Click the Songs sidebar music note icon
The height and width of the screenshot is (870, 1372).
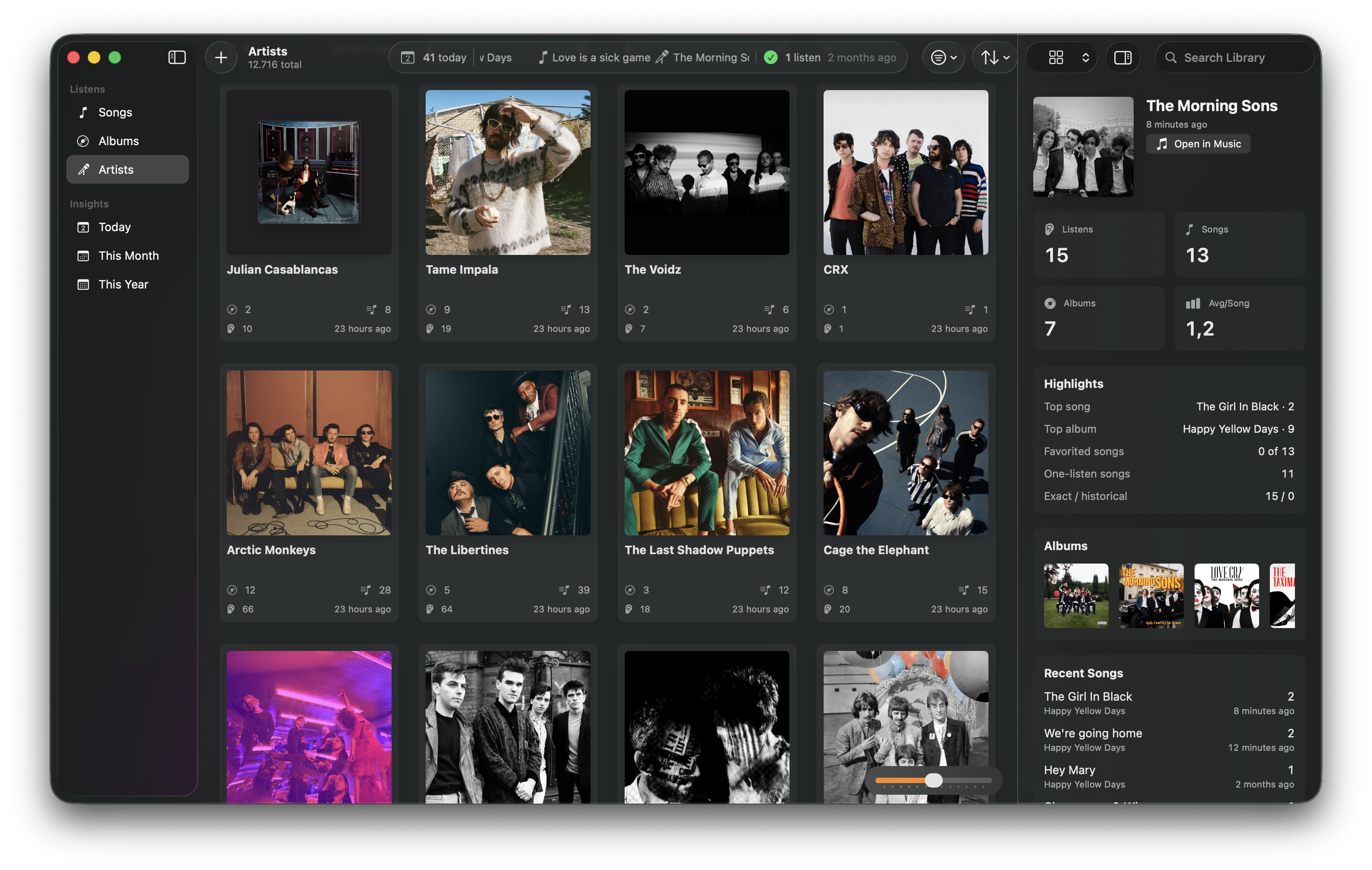[x=83, y=112]
